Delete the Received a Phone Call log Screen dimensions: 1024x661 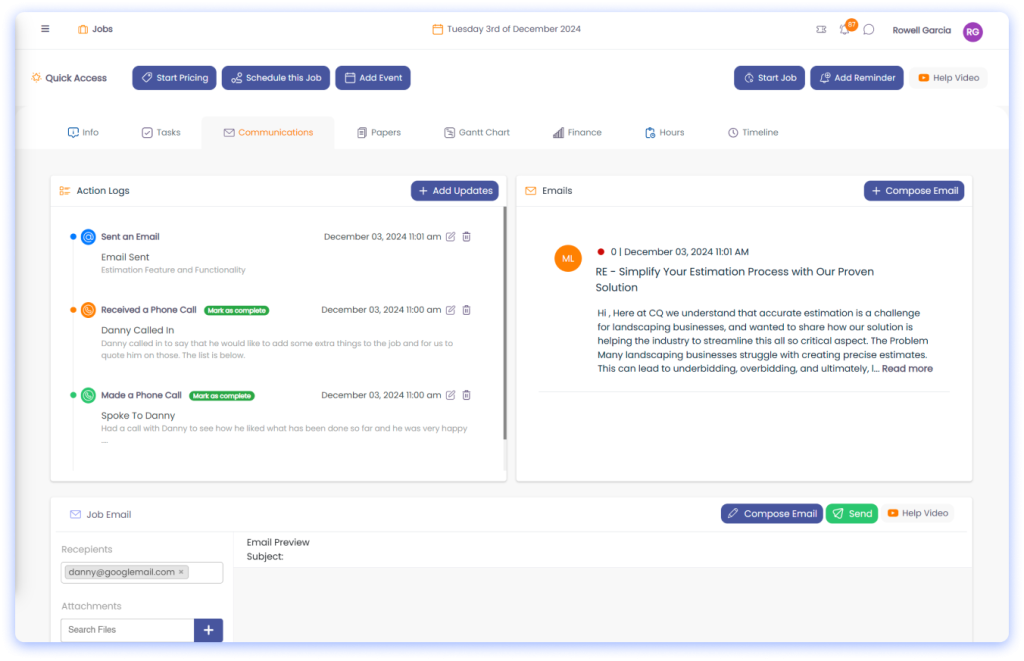(x=466, y=310)
